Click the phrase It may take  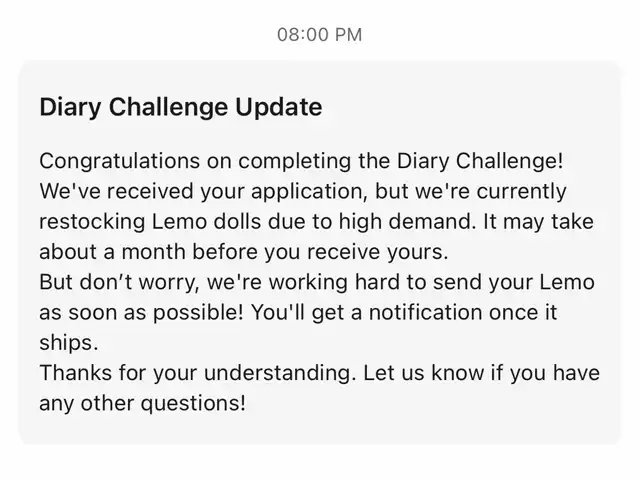538,222
